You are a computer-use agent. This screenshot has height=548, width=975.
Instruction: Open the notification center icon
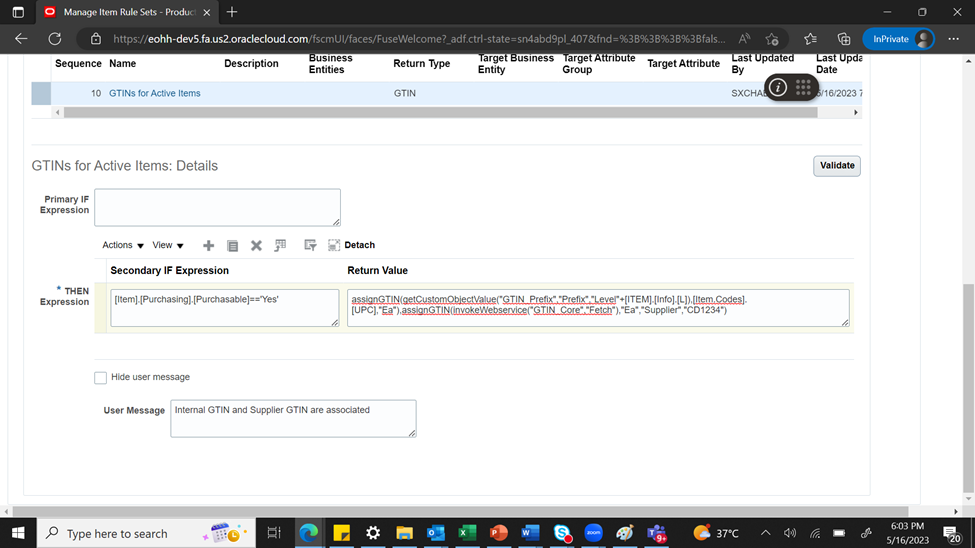(951, 534)
